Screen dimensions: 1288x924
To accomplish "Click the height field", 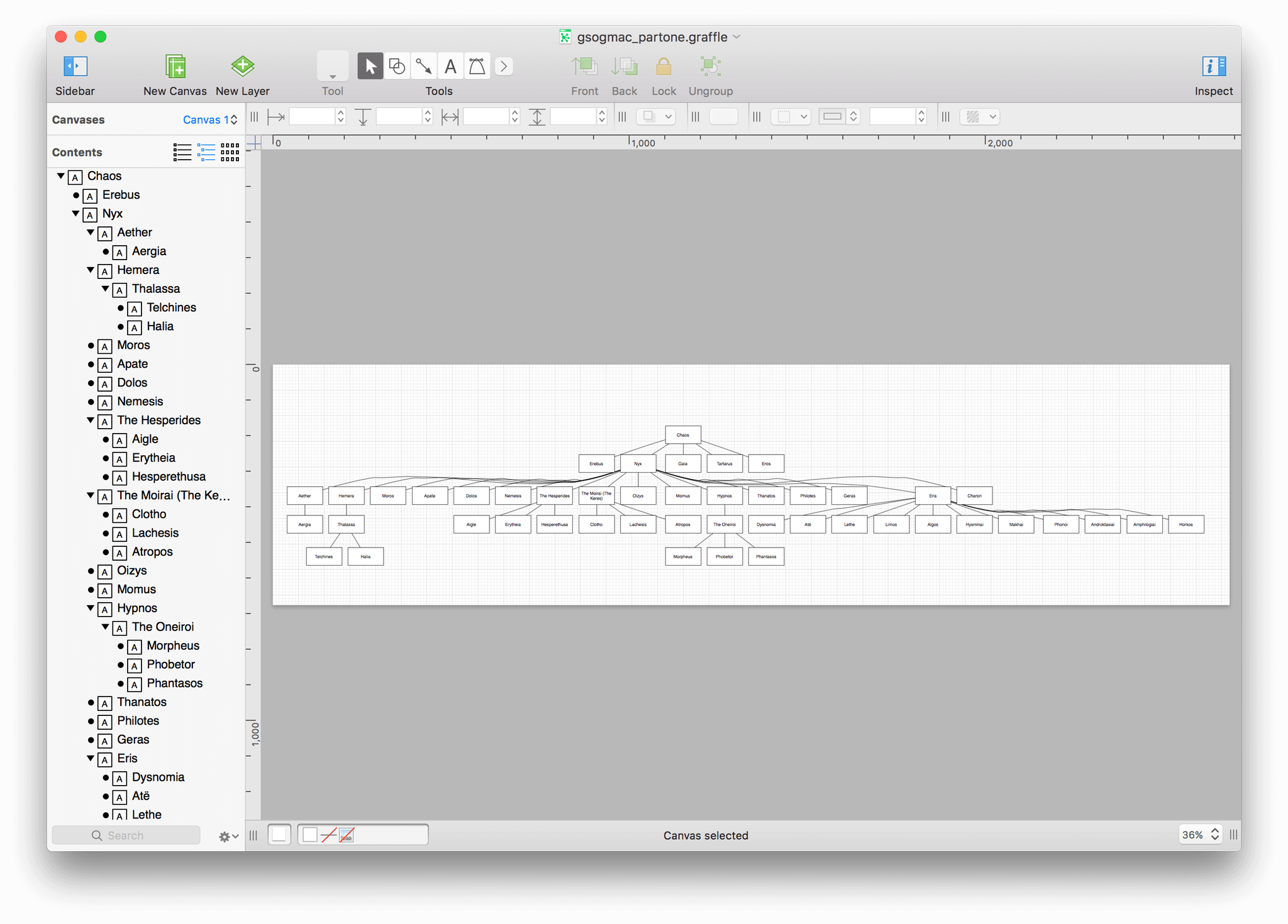I will 573,116.
